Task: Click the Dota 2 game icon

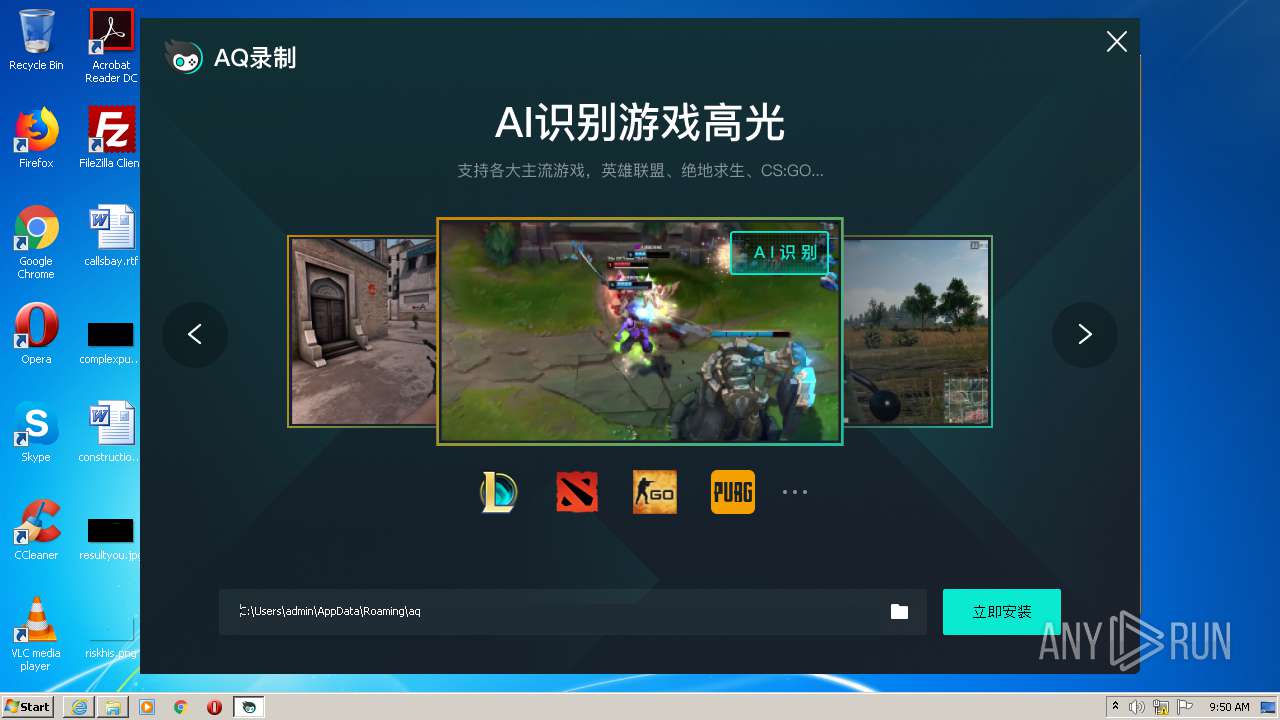Action: click(x=577, y=492)
